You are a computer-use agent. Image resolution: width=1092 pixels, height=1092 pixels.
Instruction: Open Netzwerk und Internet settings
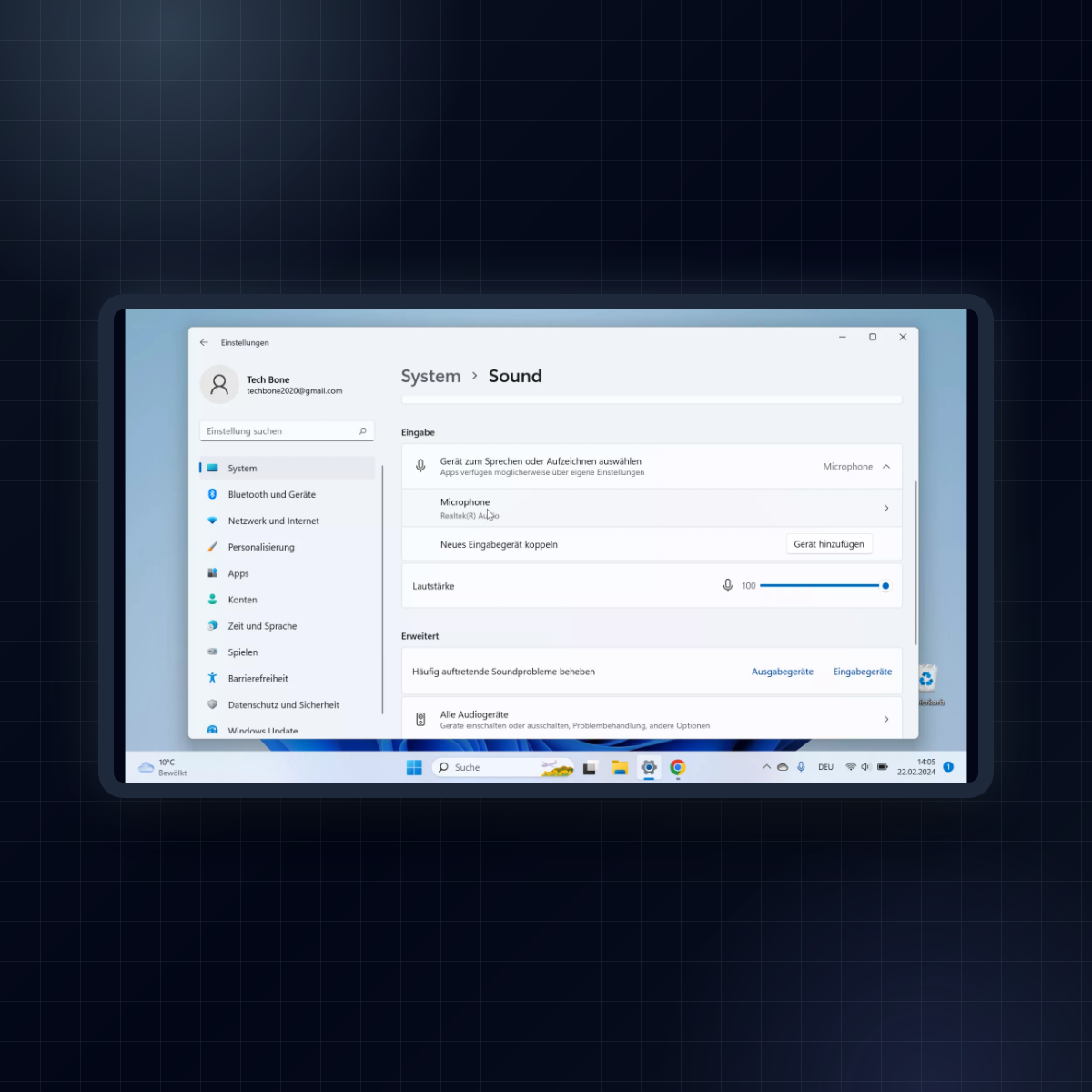[x=287, y=521]
